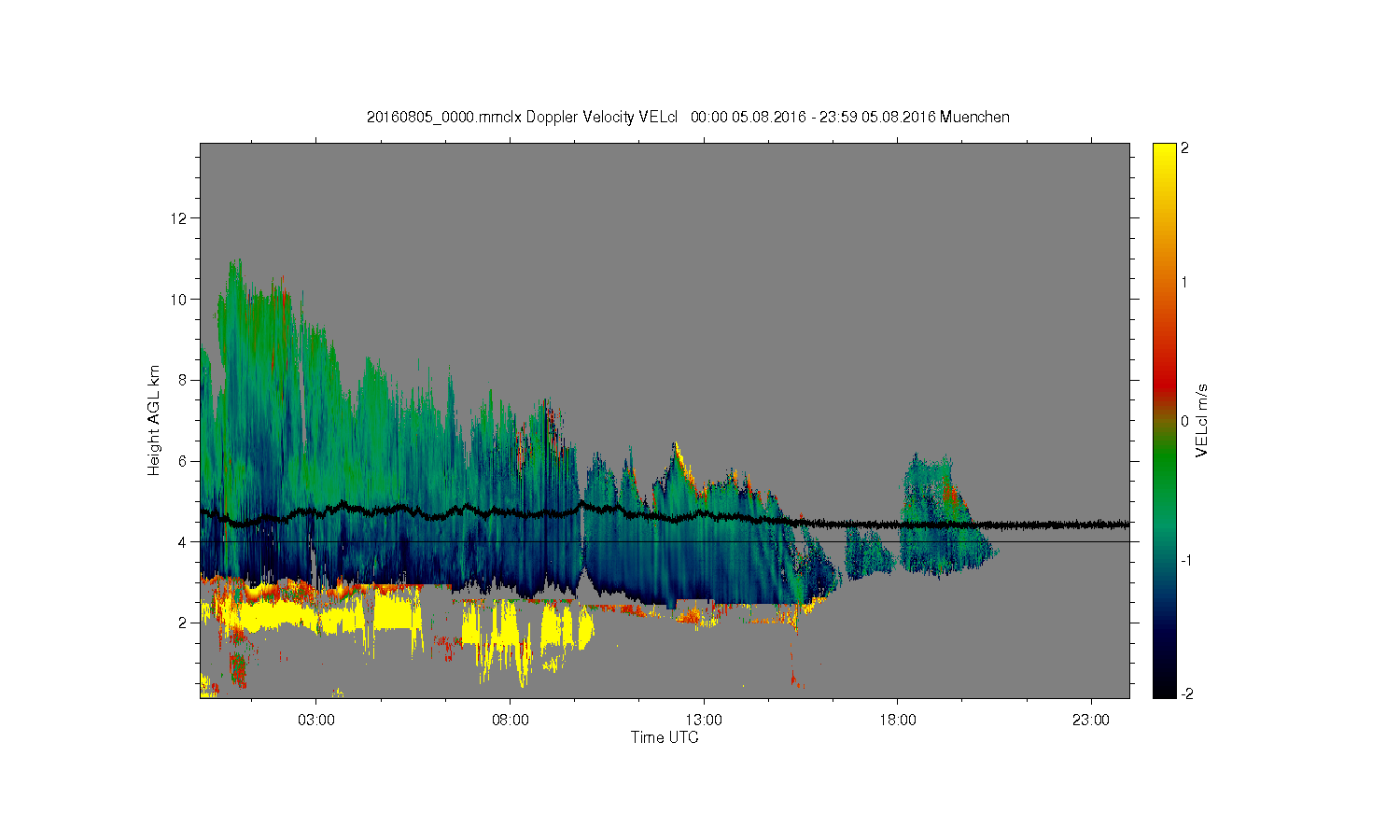This screenshot has height=840, width=1400.
Task: Click the 18:00 time axis label
Action: coord(898,720)
